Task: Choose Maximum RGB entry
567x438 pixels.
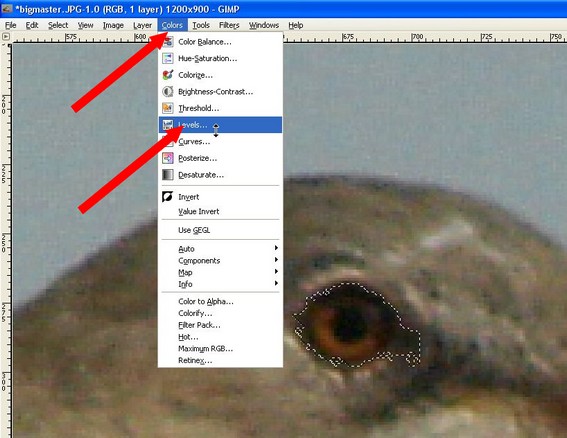Action: [220, 349]
